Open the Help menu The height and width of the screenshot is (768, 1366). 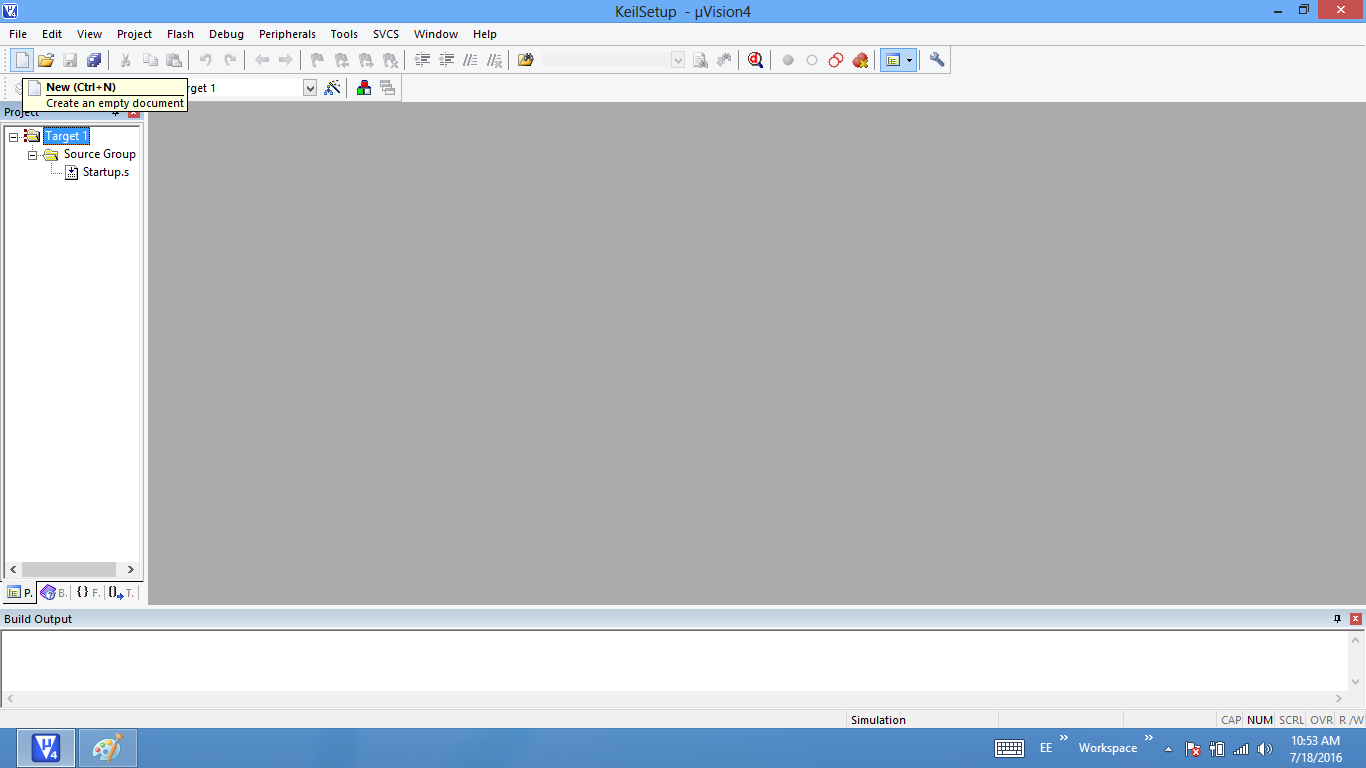tap(485, 34)
